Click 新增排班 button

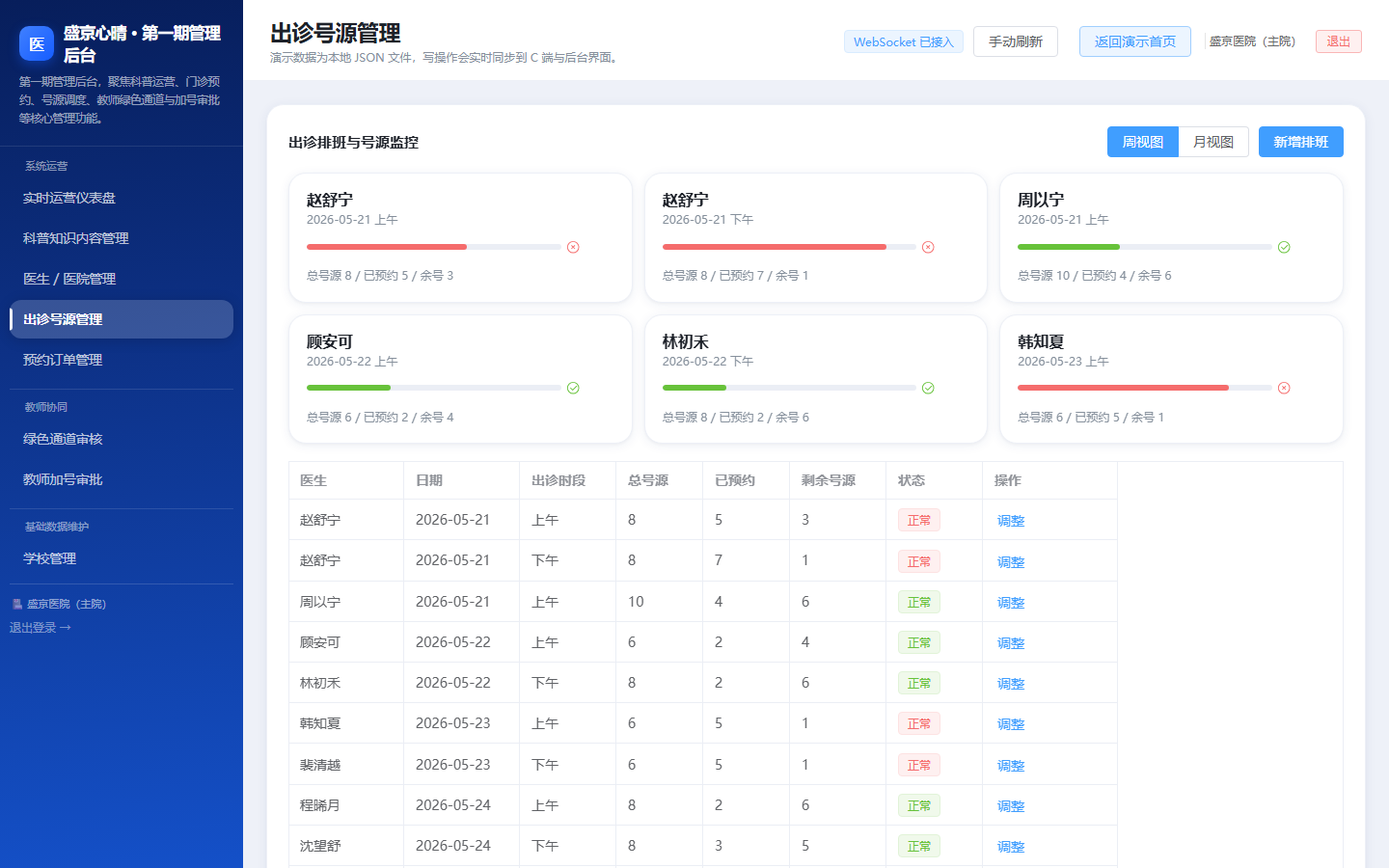(x=1301, y=142)
